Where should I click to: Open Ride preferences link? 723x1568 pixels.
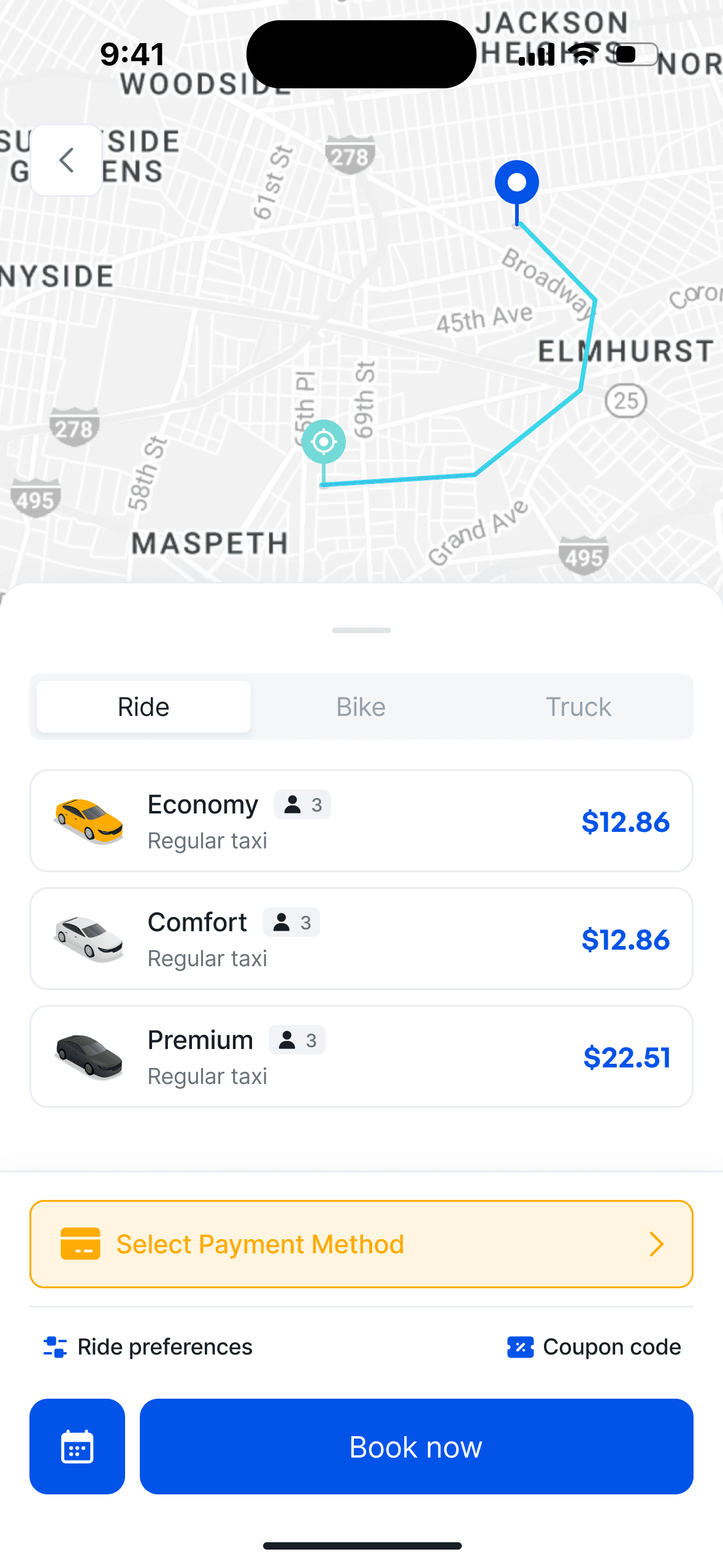164,1347
